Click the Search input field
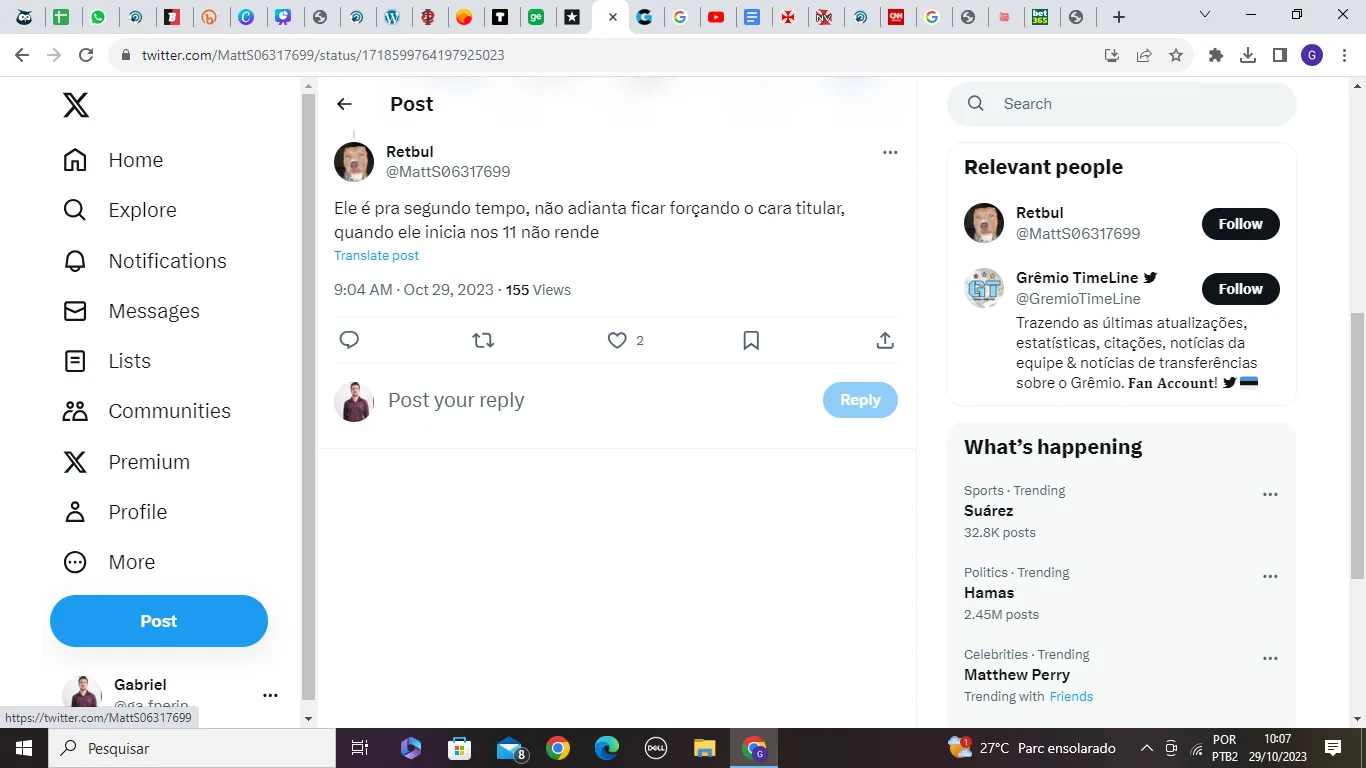Screen dimensions: 1366x768 tap(1122, 104)
